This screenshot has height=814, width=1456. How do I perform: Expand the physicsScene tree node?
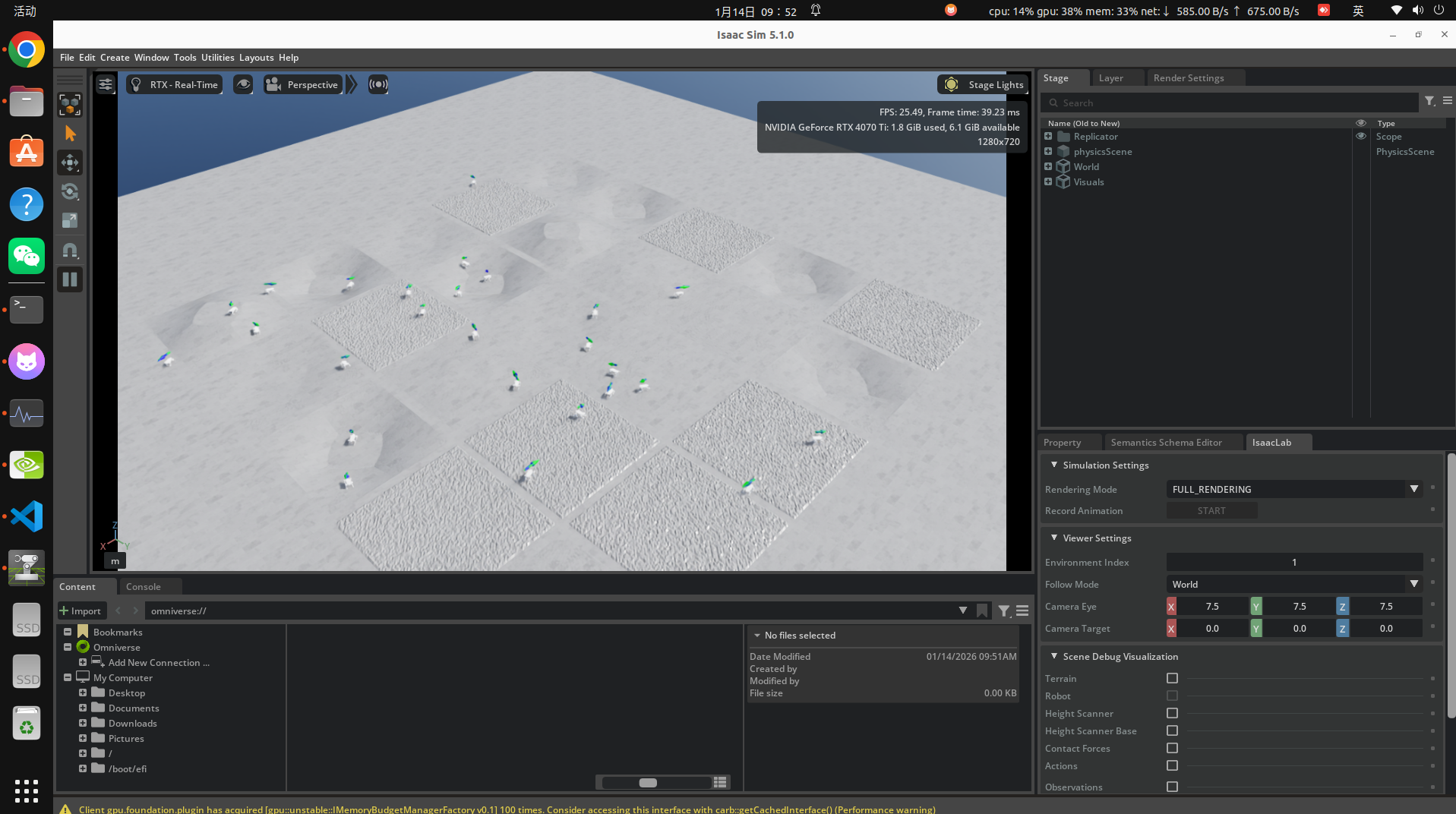pos(1048,152)
